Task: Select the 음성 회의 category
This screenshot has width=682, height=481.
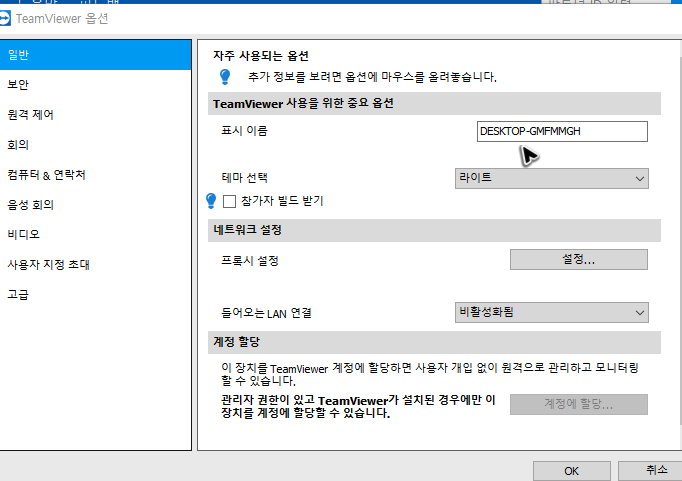Action: pos(96,204)
